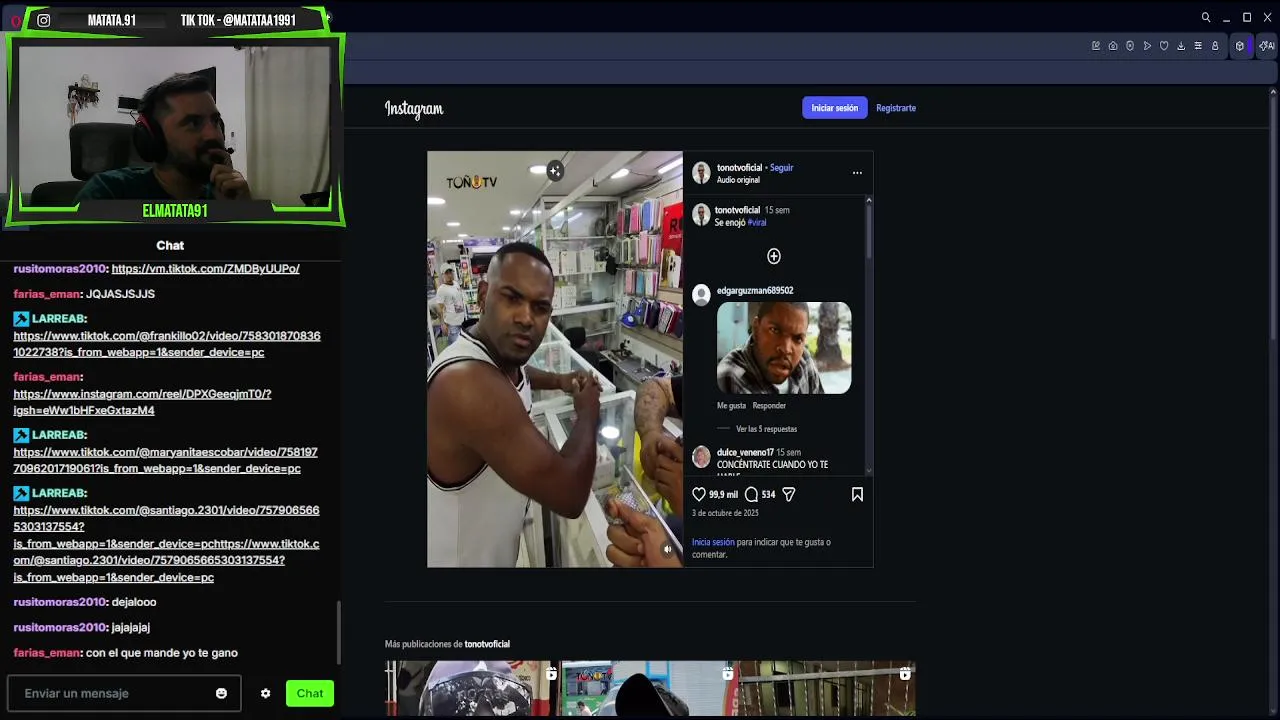The image size is (1280, 720).
Task: Click the "99,9 mil" likes count
Action: tap(723, 494)
